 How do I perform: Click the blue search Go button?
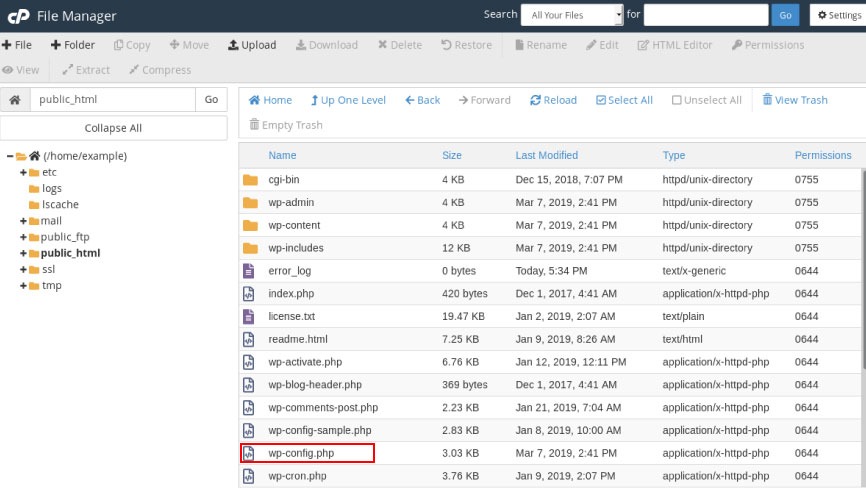(785, 15)
